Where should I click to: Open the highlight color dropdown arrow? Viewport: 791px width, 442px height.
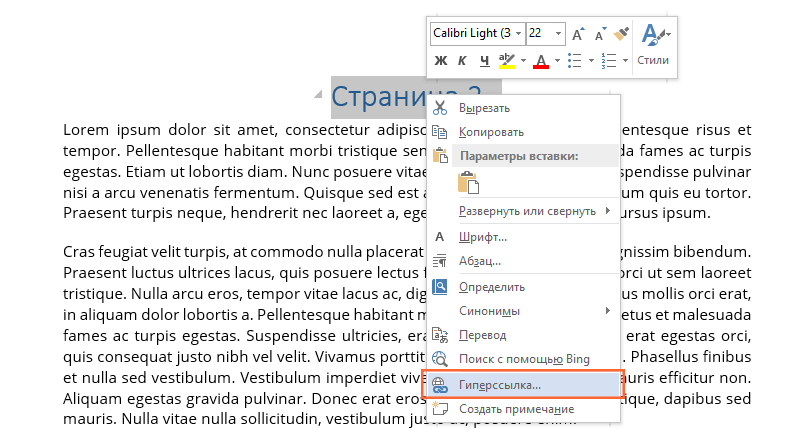(x=523, y=61)
